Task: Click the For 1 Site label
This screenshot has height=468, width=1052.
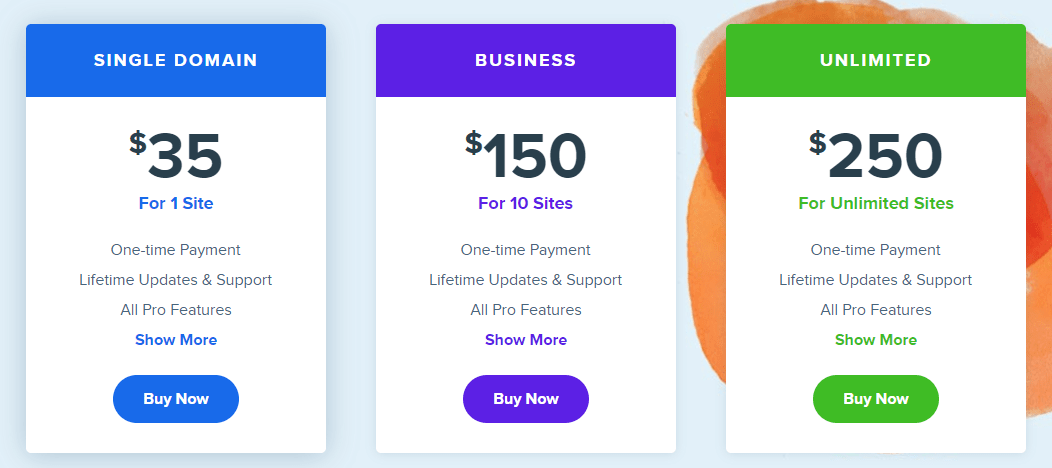Action: 176,203
